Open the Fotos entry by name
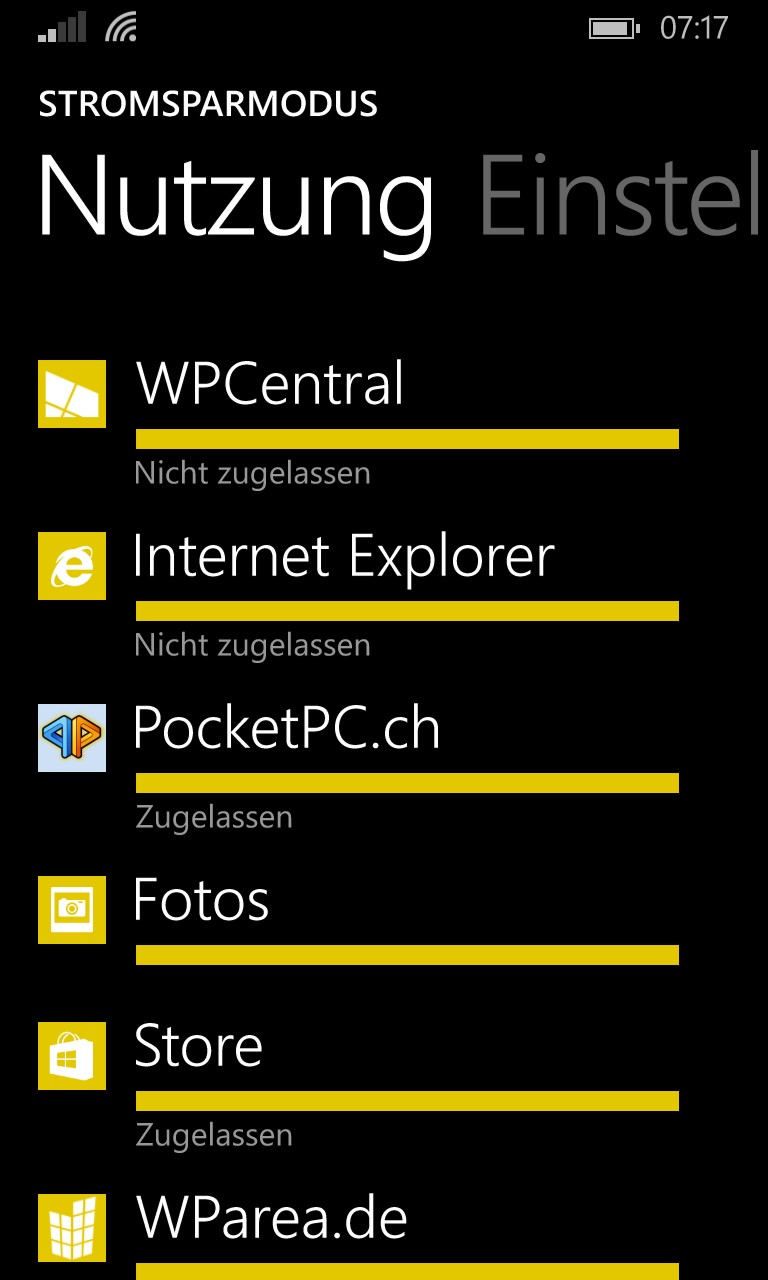Viewport: 768px width, 1280px height. pyautogui.click(x=201, y=900)
